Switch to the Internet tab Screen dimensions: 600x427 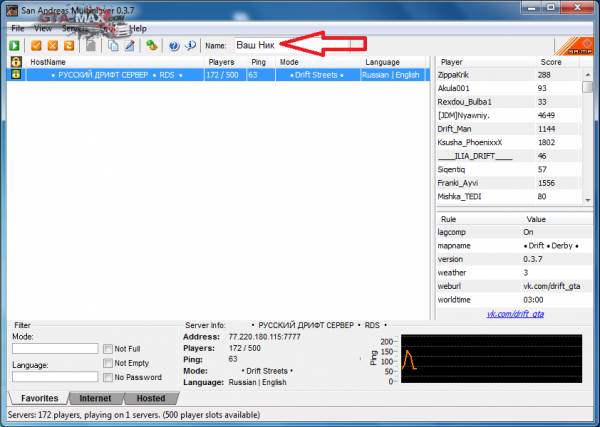[x=95, y=398]
